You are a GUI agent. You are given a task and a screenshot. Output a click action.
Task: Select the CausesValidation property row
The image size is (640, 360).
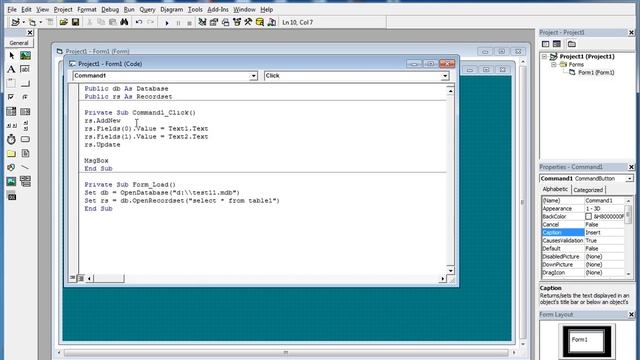(x=583, y=241)
